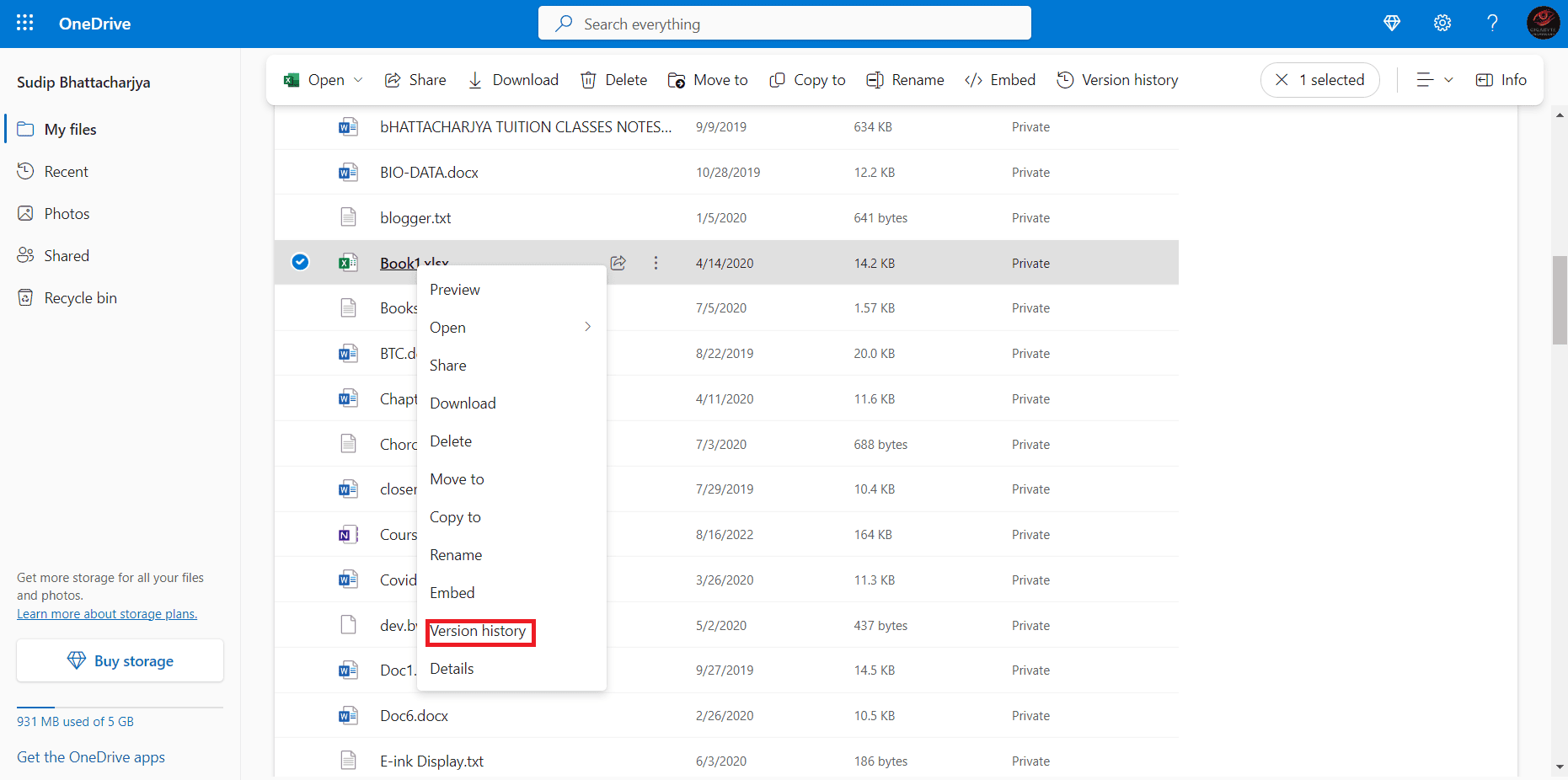The width and height of the screenshot is (1568, 780).
Task: Click Get the OneDrive apps link
Action: point(91,757)
